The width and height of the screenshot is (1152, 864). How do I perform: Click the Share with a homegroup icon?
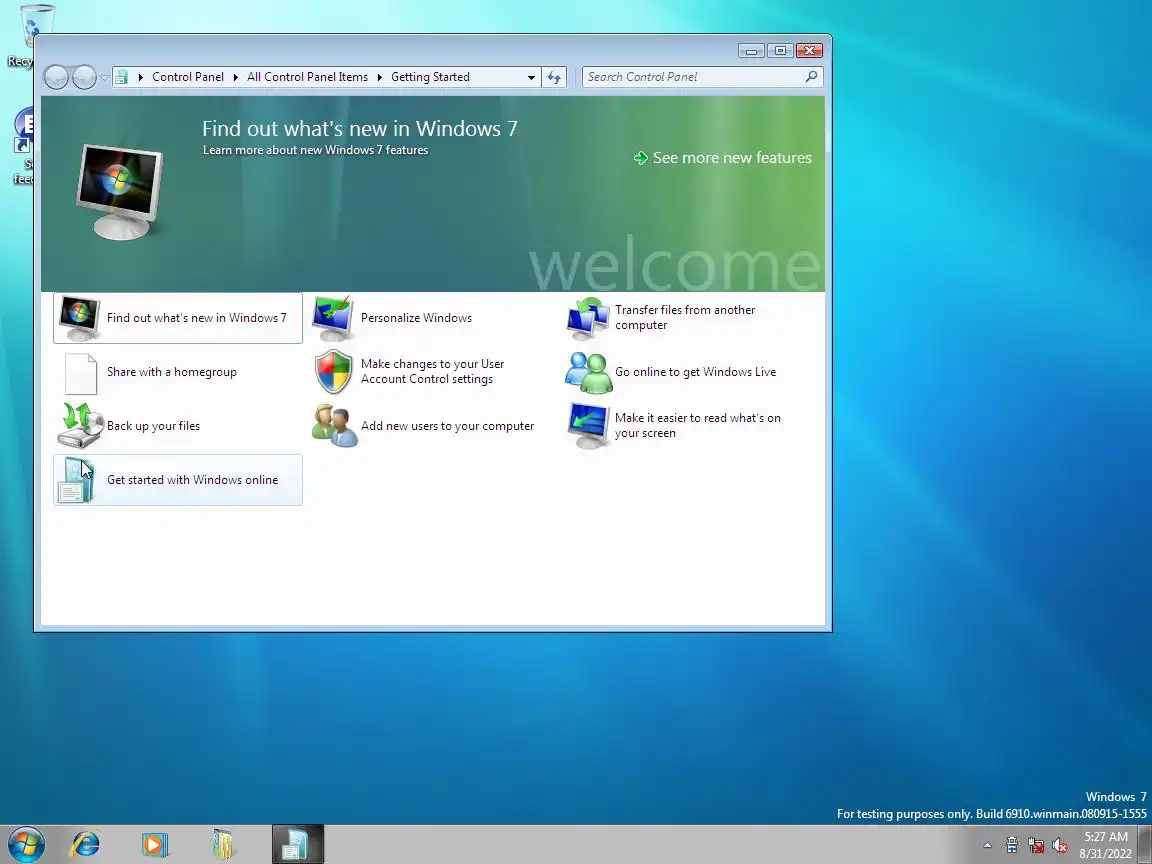point(81,373)
